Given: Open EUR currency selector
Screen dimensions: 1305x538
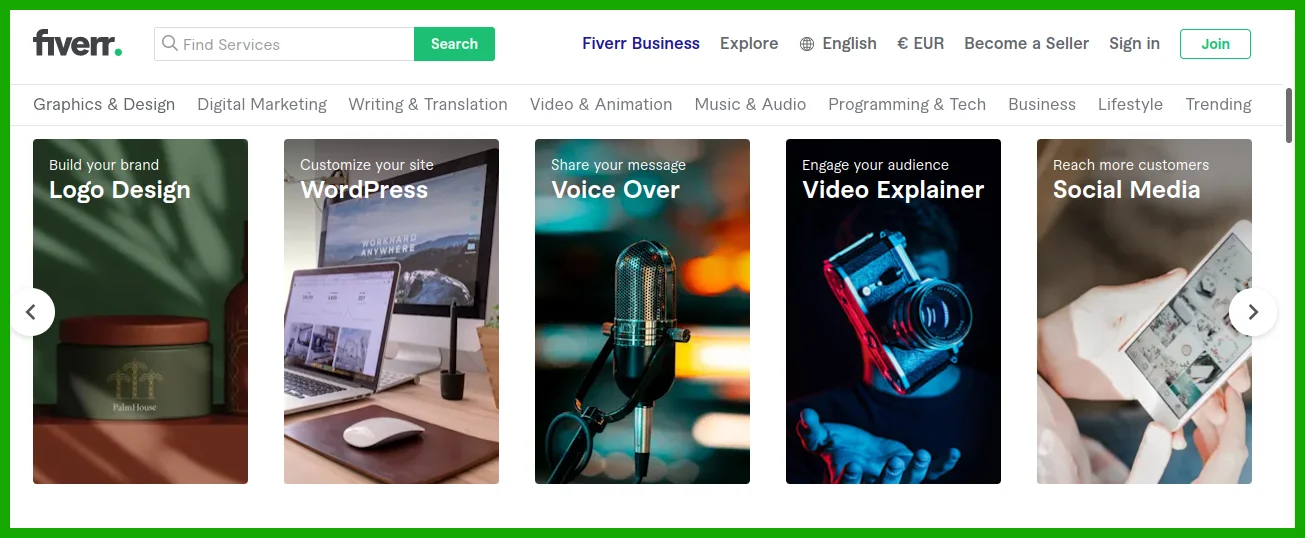Looking at the screenshot, I should (920, 44).
